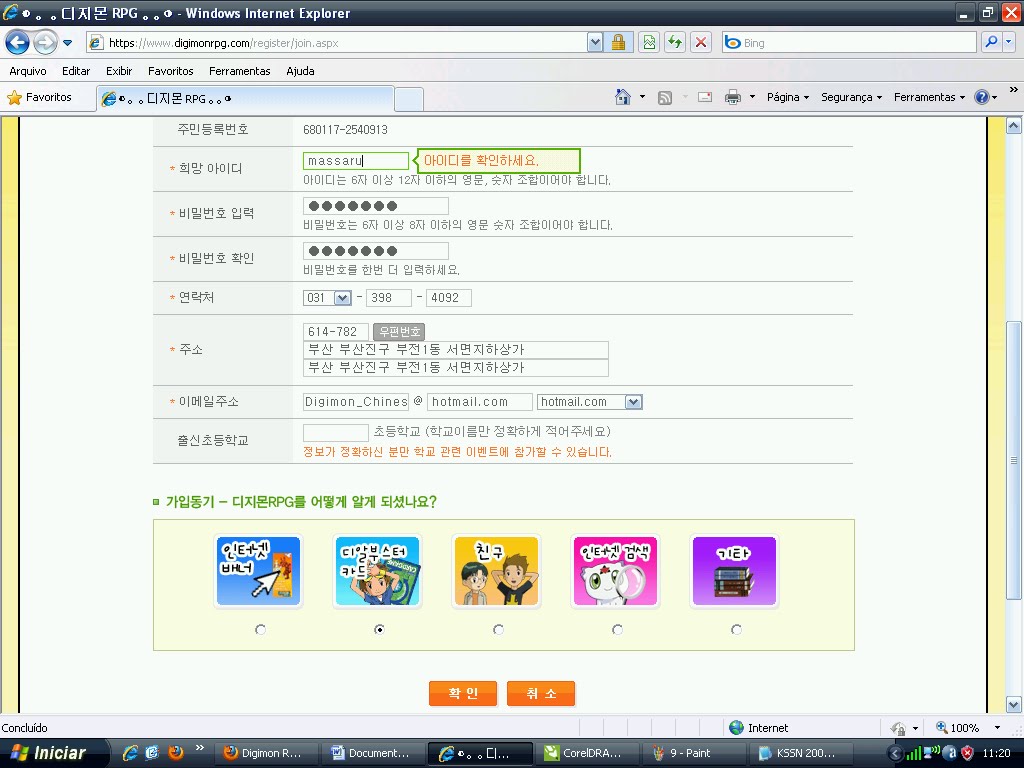The width and height of the screenshot is (1024, 768).
Task: Open the Document... Word taskbar item
Action: pos(374,753)
